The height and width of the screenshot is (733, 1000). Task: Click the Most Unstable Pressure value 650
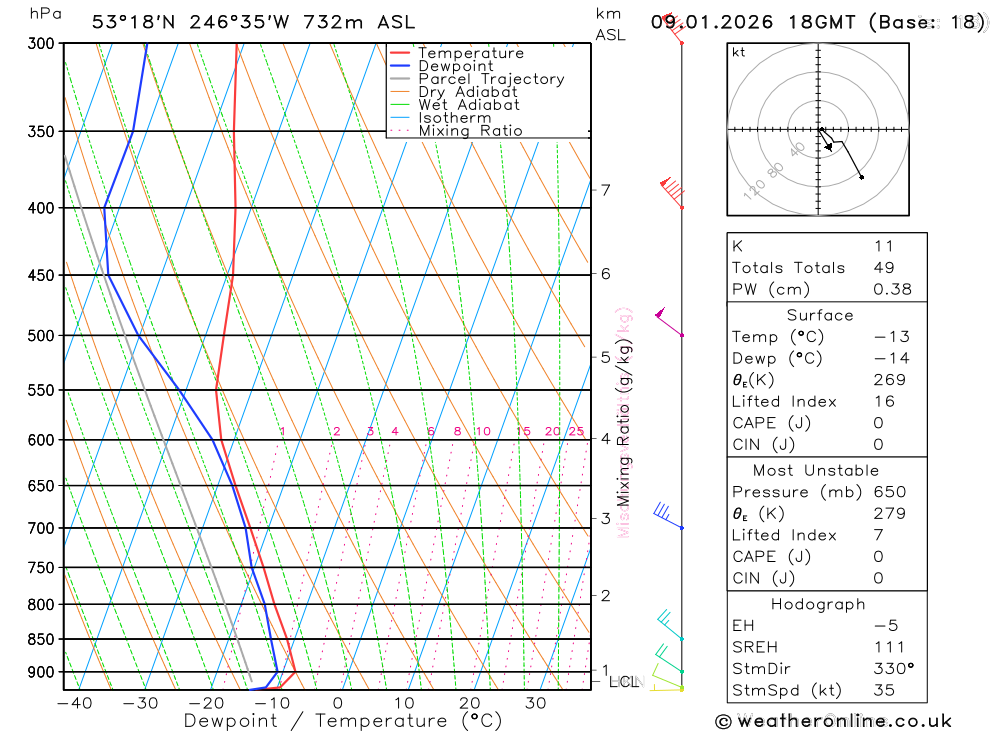tap(890, 492)
